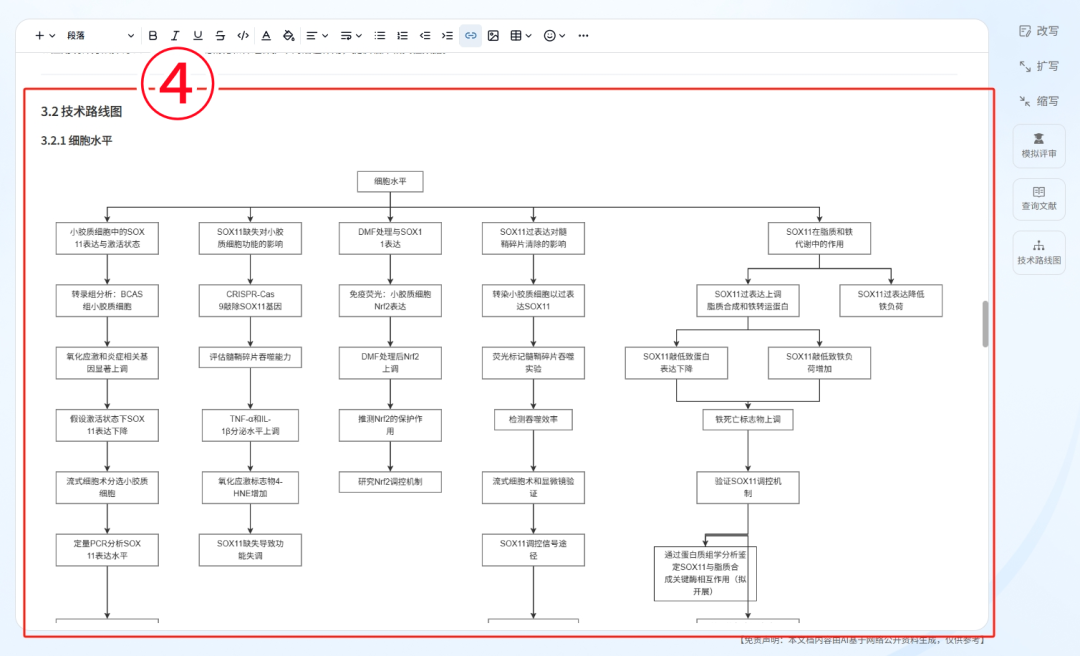Select the SOX11过表达对髓鞘碎片清除的影响 node
Screen dimensions: 1080x656
tap(533, 238)
